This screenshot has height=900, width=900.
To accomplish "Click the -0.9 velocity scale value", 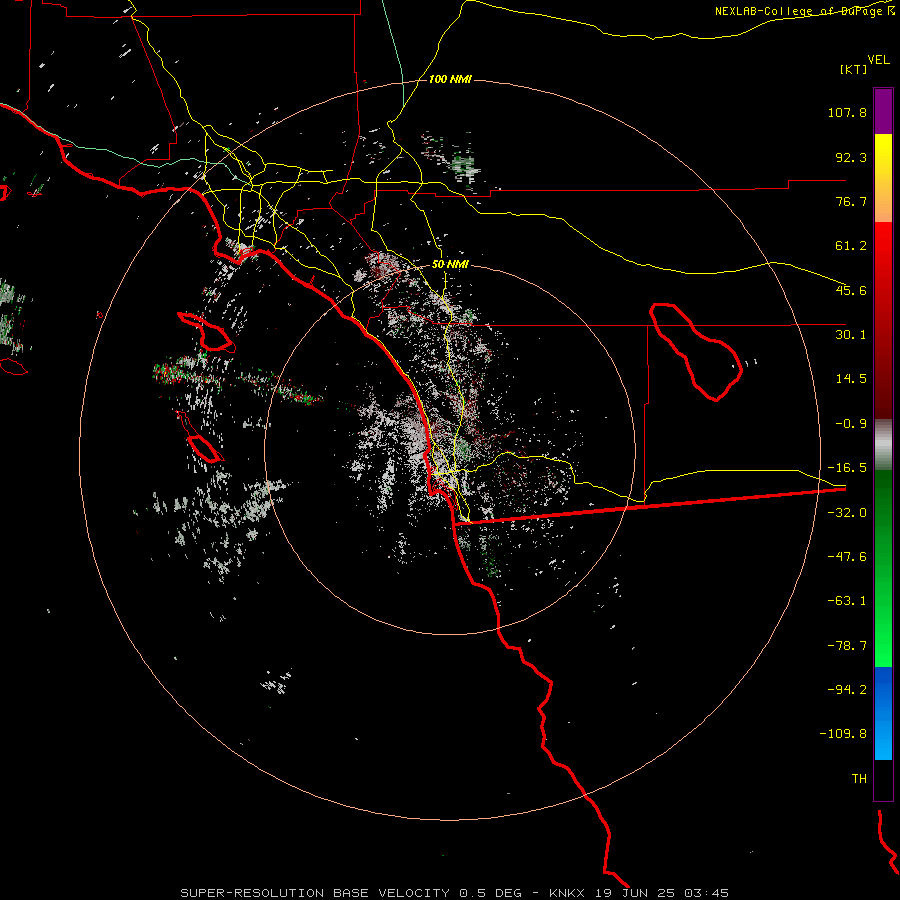I will pos(851,424).
